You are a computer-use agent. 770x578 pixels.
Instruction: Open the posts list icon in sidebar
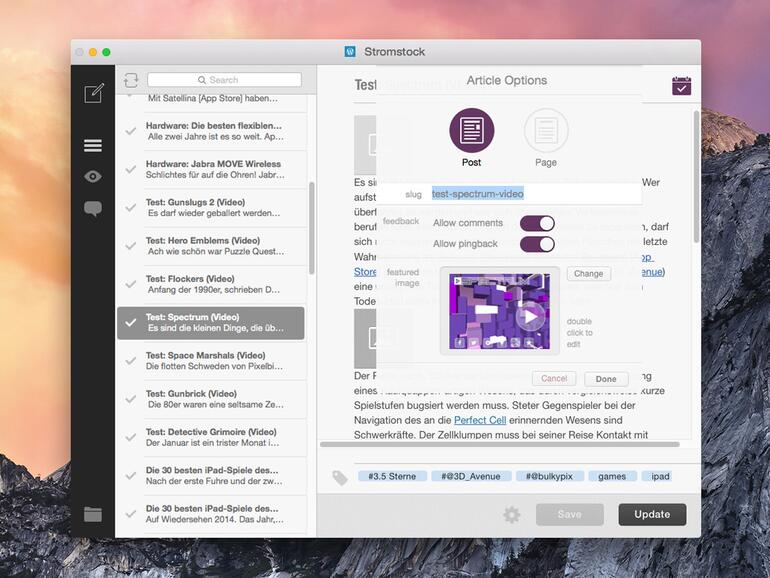pos(93,145)
